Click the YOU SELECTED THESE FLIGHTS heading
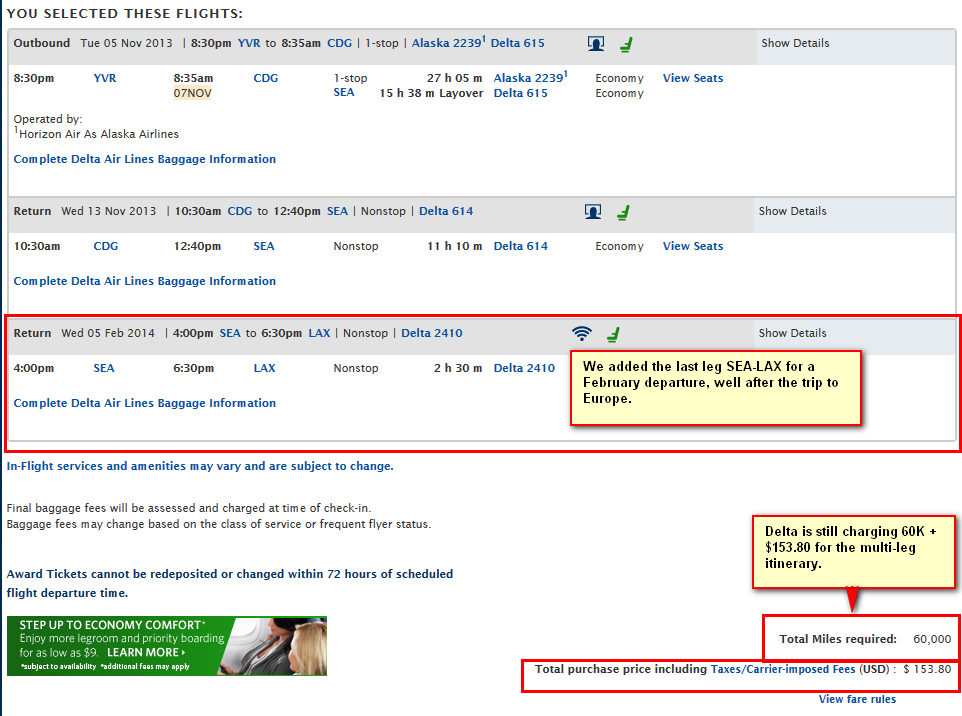Viewport: 962px width, 716px height. point(125,13)
